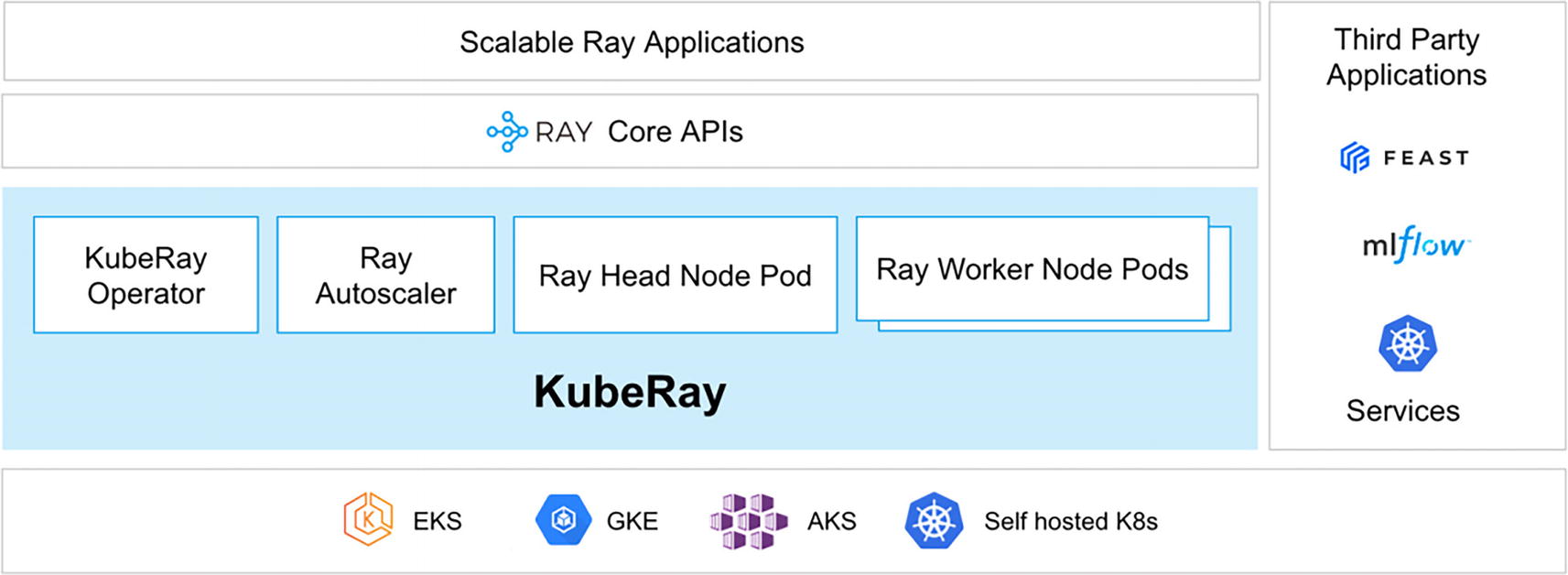Click the 'RAY' wordmark text
The width and height of the screenshot is (1568, 575).
point(564,133)
